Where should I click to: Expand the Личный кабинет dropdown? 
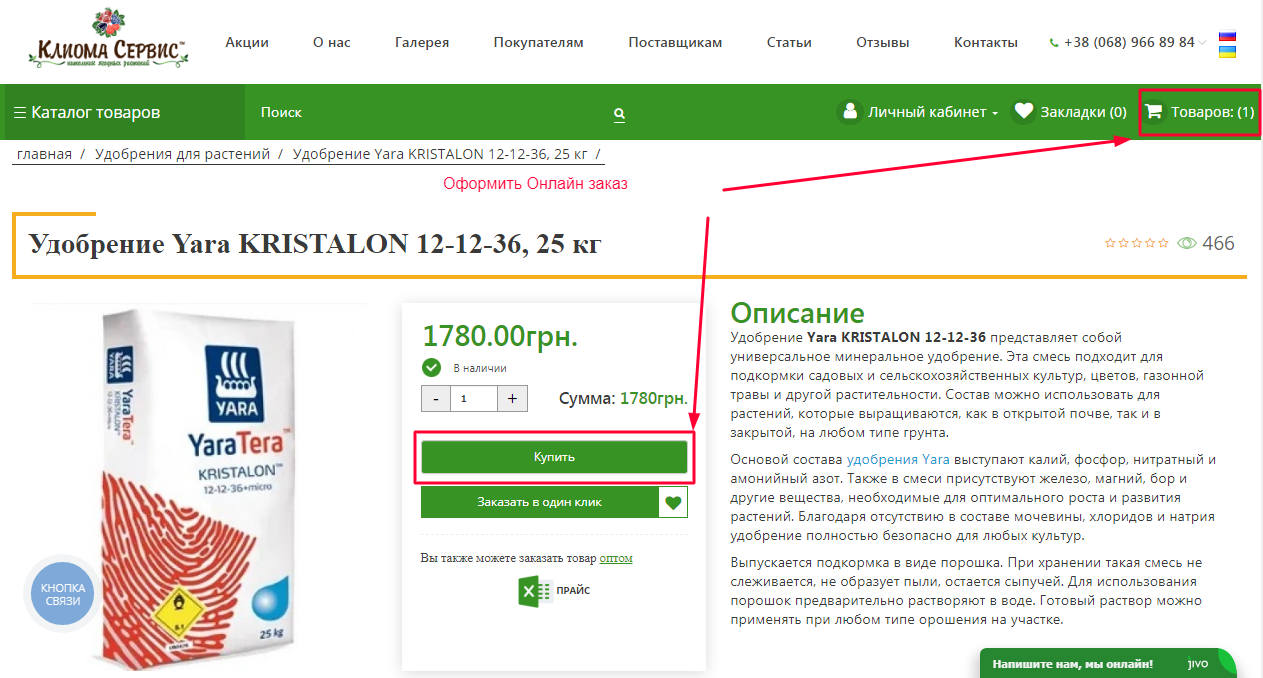click(x=919, y=112)
